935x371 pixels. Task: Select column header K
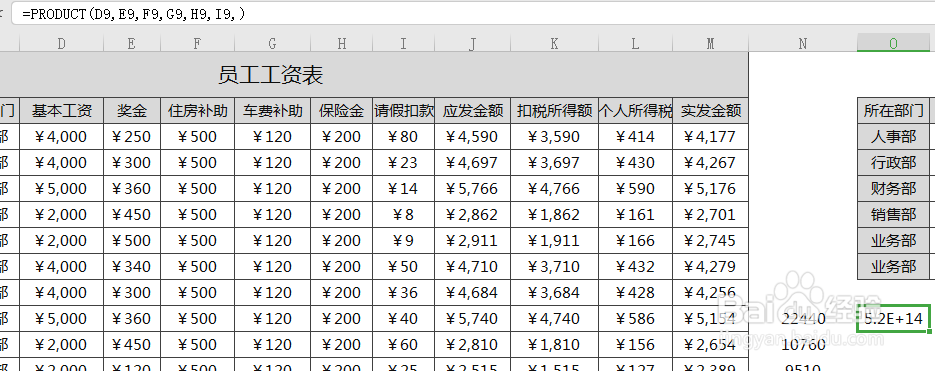(x=555, y=43)
